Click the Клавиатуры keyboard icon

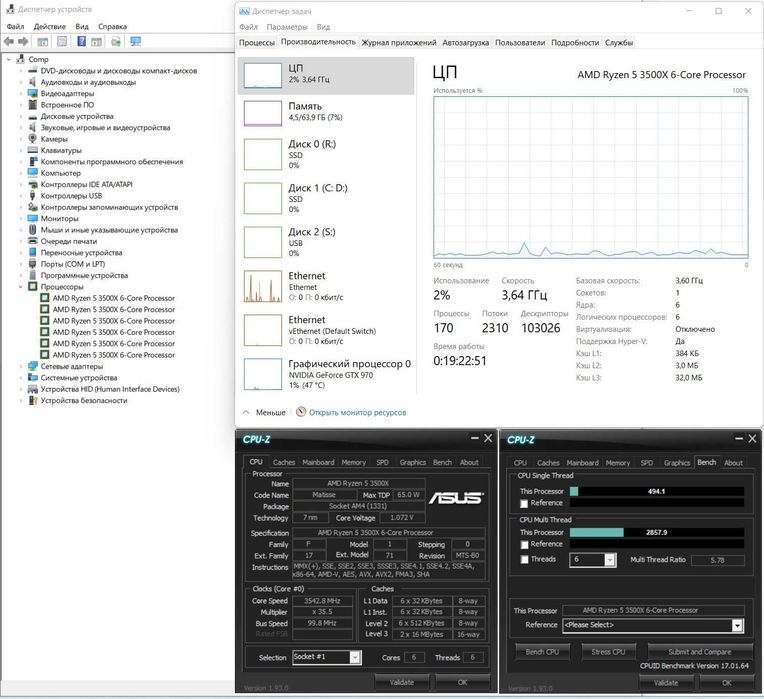point(33,150)
